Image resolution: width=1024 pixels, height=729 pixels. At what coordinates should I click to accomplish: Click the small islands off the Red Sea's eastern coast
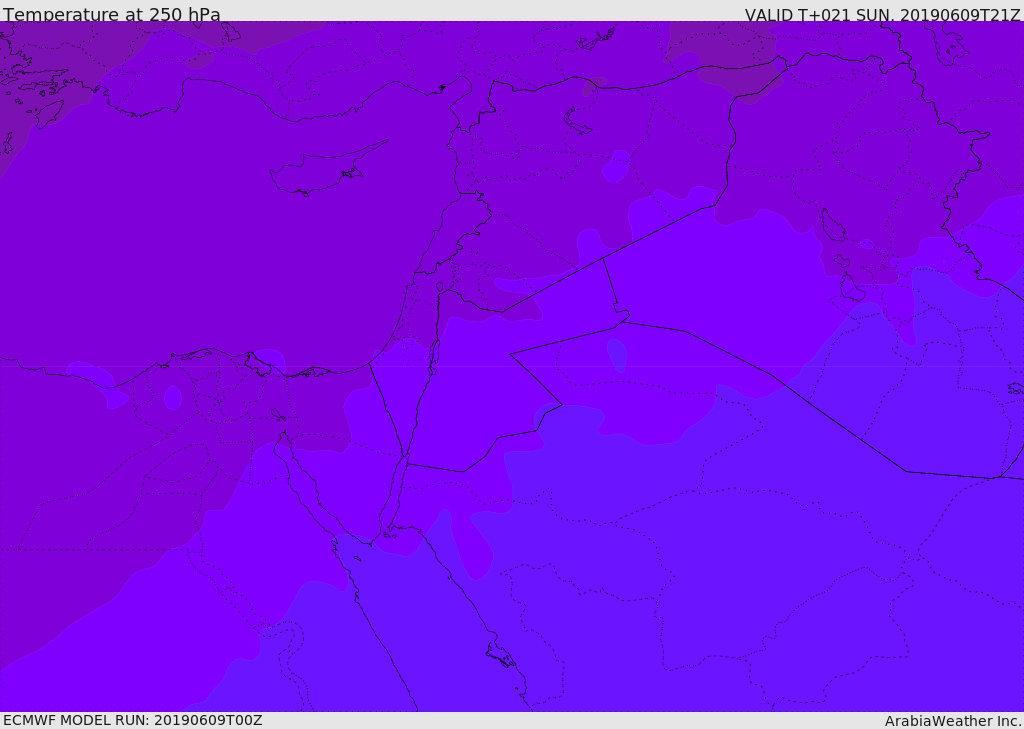tap(501, 656)
